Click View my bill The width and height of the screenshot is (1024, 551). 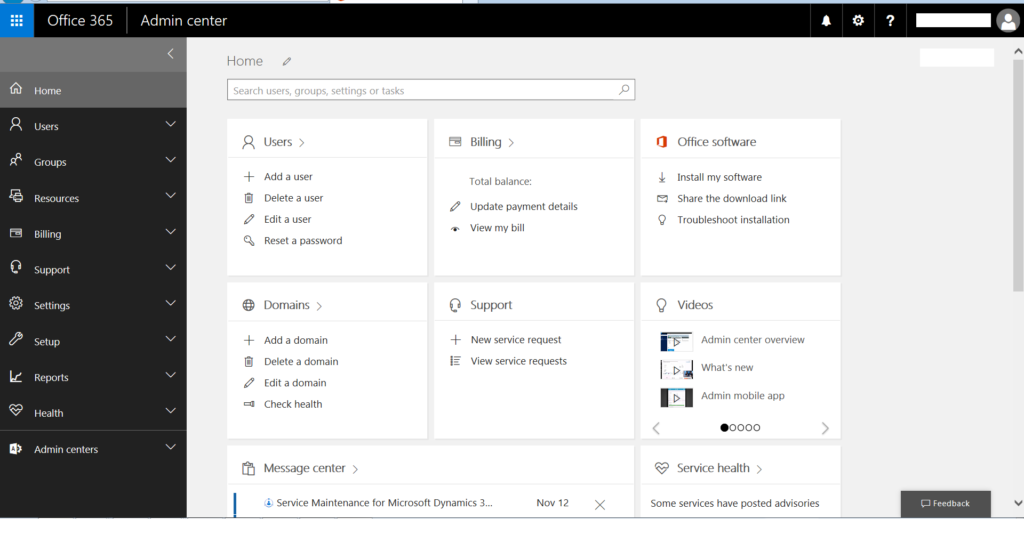tap(497, 228)
